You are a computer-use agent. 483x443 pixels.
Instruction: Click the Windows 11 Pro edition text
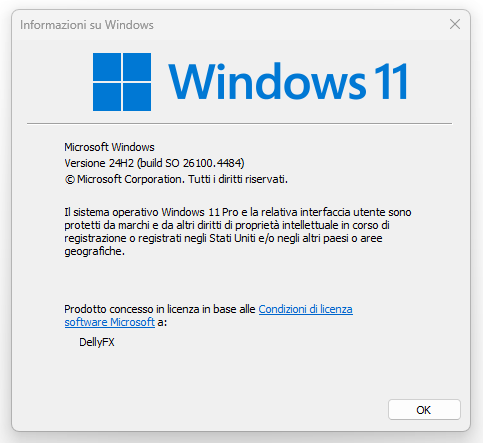point(200,212)
